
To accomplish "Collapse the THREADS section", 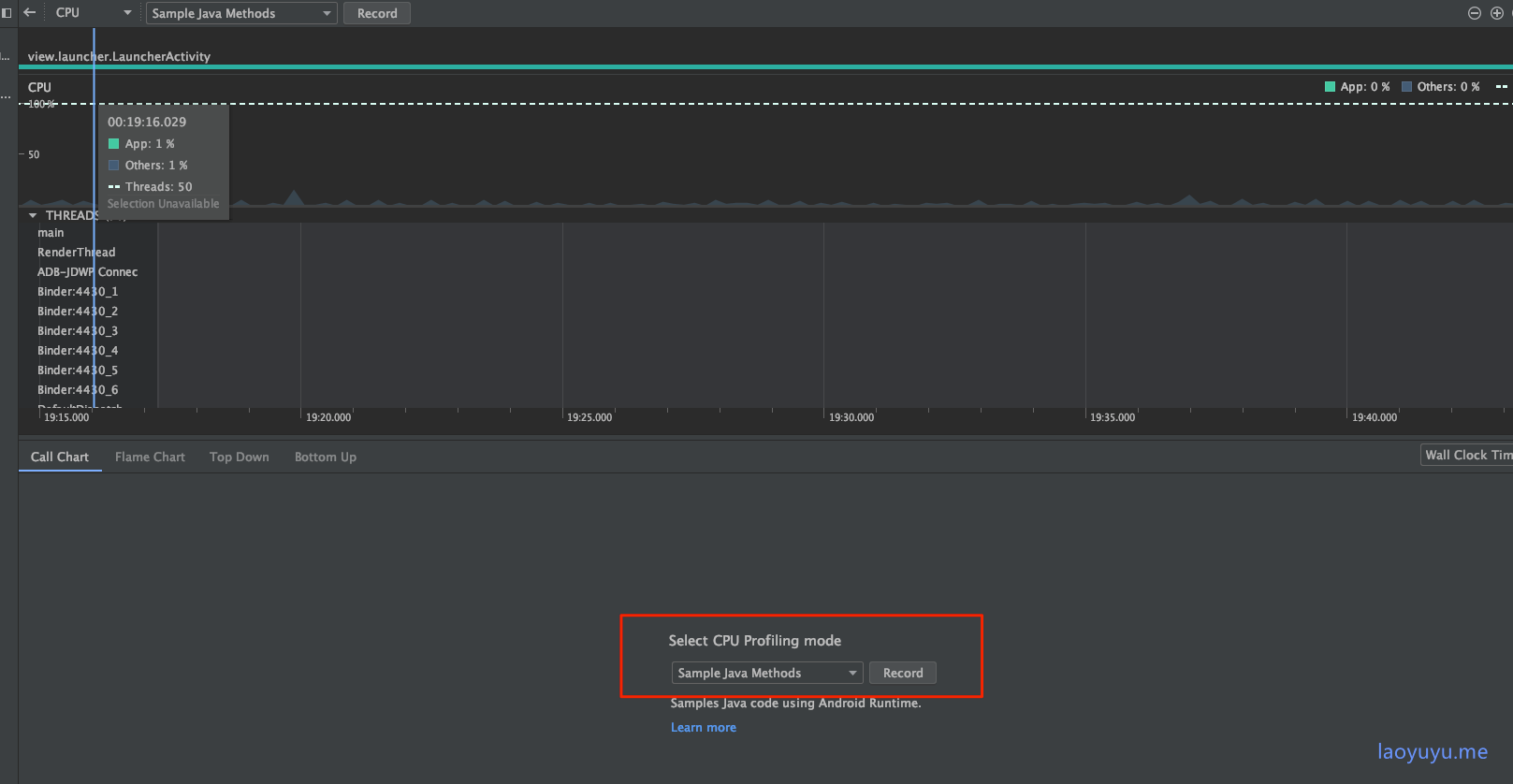I will click(x=33, y=215).
